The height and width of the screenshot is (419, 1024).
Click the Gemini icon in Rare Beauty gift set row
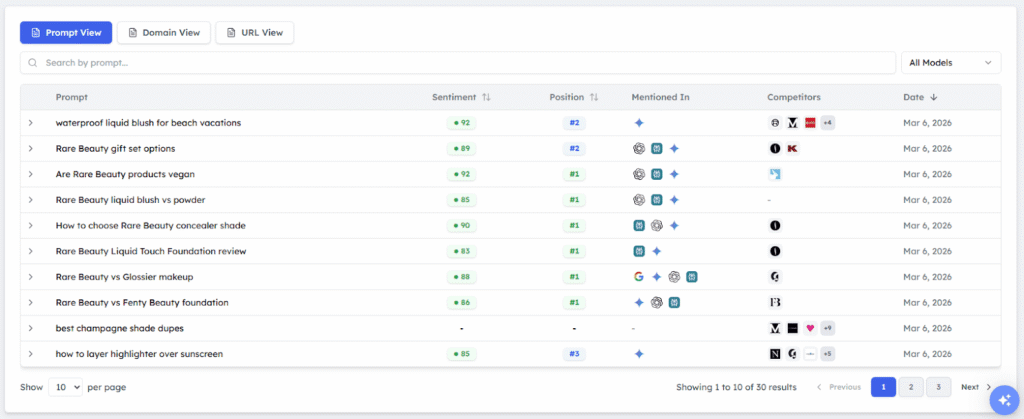click(x=674, y=149)
